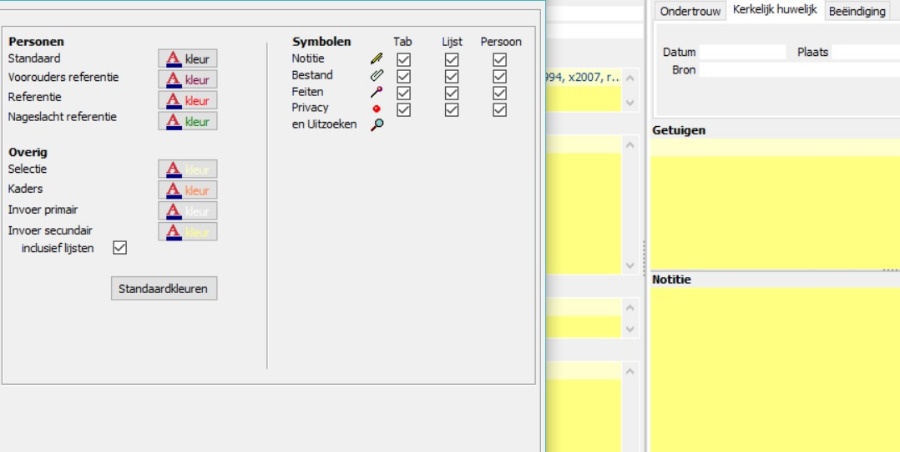The image size is (900, 452).
Task: Uncheck Notitie in the Tab column
Action: (x=403, y=60)
